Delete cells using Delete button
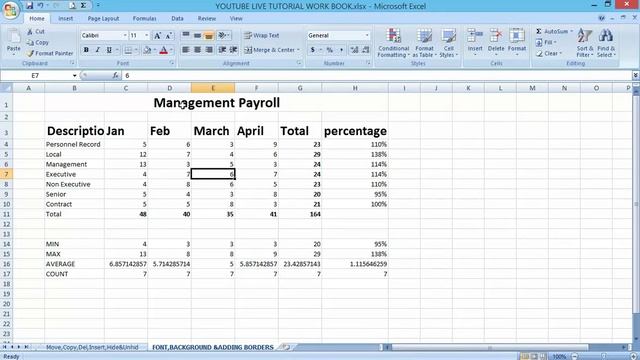This screenshot has width=640, height=360. pyautogui.click(x=496, y=41)
